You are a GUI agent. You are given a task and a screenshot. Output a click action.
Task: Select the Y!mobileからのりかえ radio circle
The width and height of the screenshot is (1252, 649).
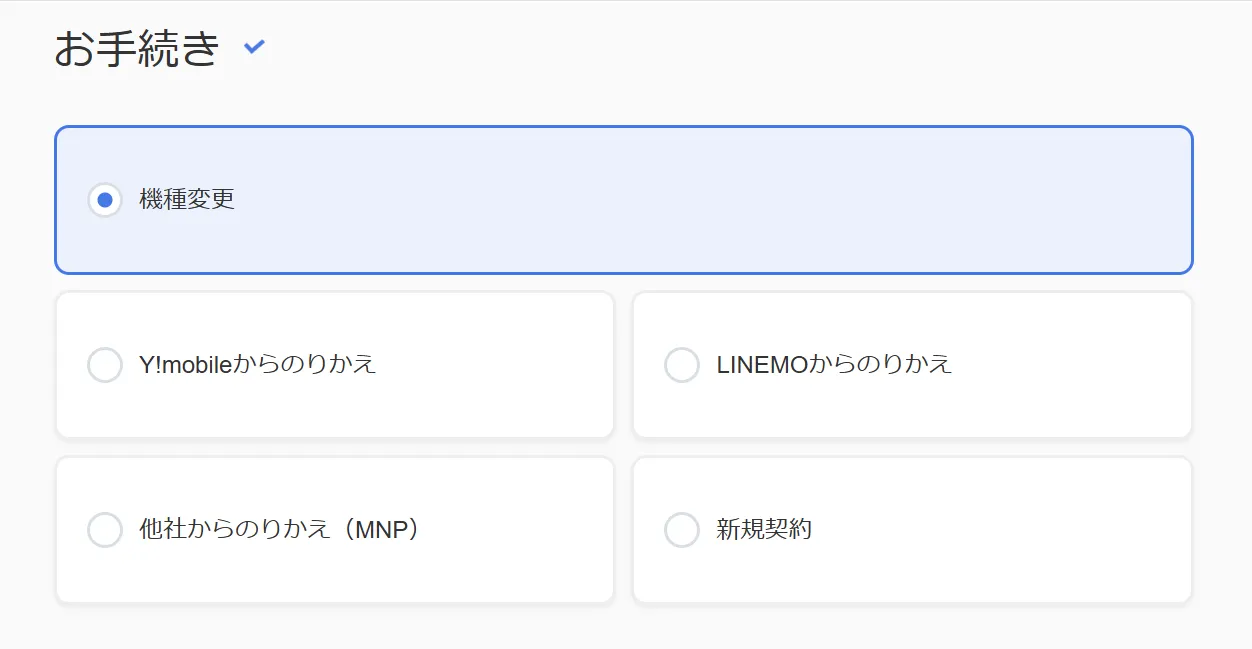point(105,365)
